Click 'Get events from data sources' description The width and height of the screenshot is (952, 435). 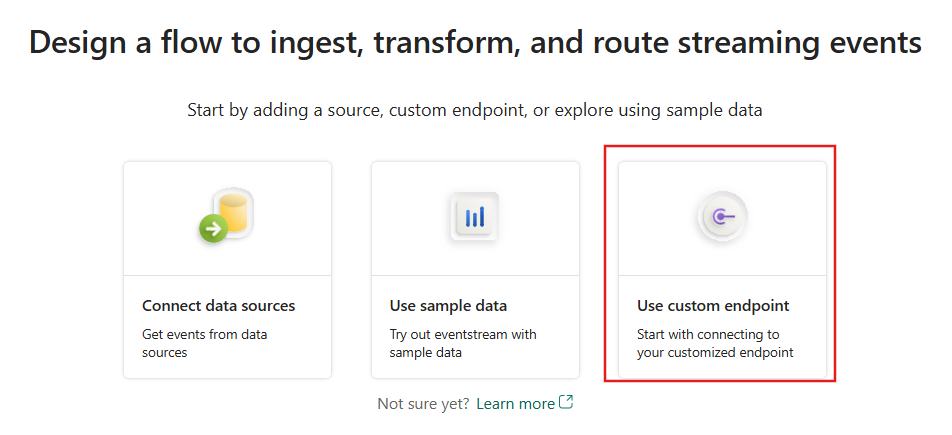click(205, 343)
